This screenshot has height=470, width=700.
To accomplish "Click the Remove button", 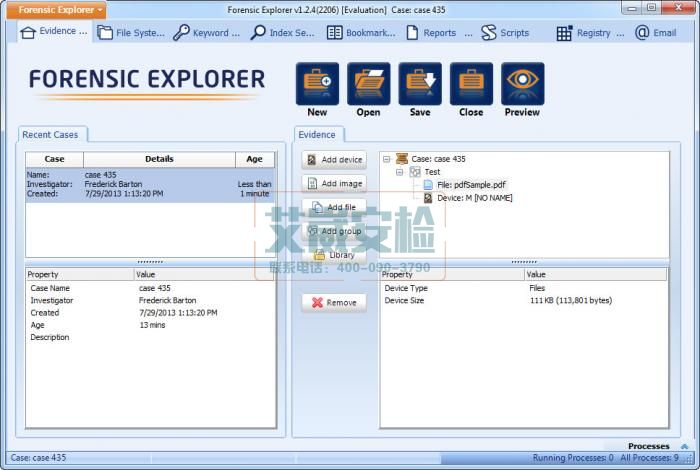I will (334, 303).
